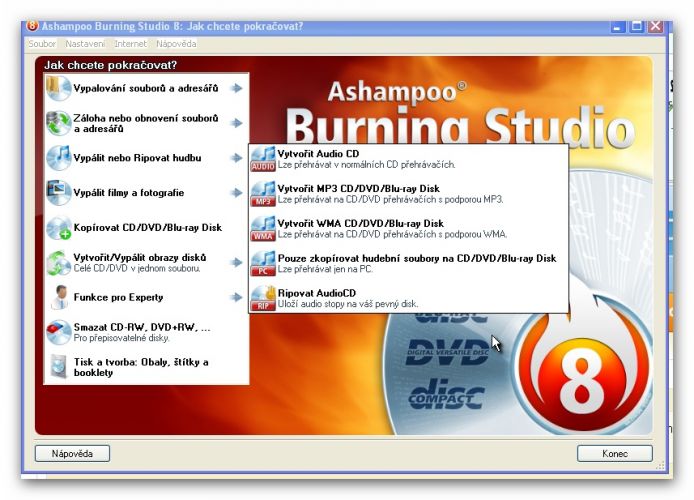Click the disc image icon for Vytvořit/Vypálit obrazy disků

pos(58,262)
